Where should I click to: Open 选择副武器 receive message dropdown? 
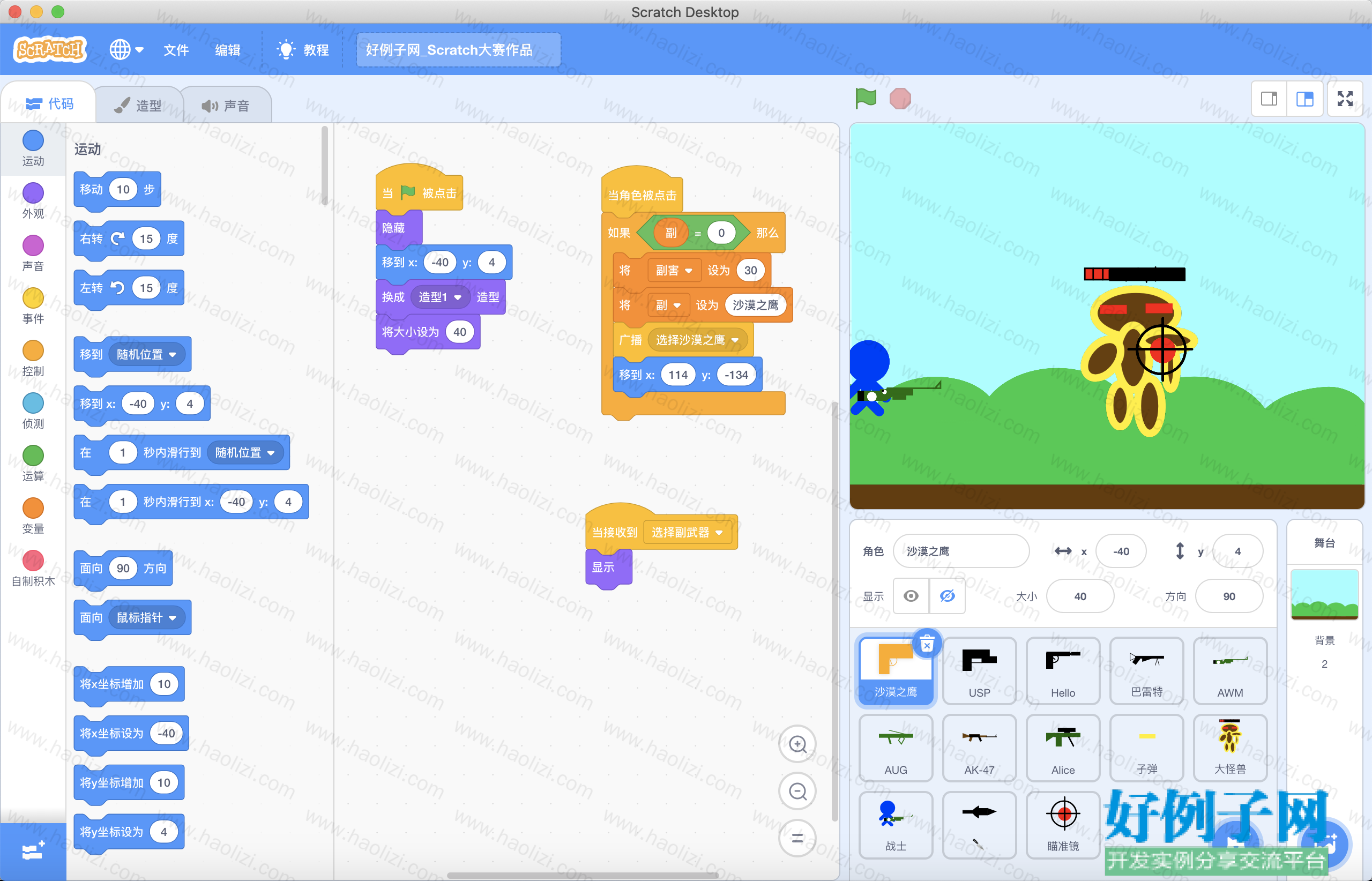687,532
